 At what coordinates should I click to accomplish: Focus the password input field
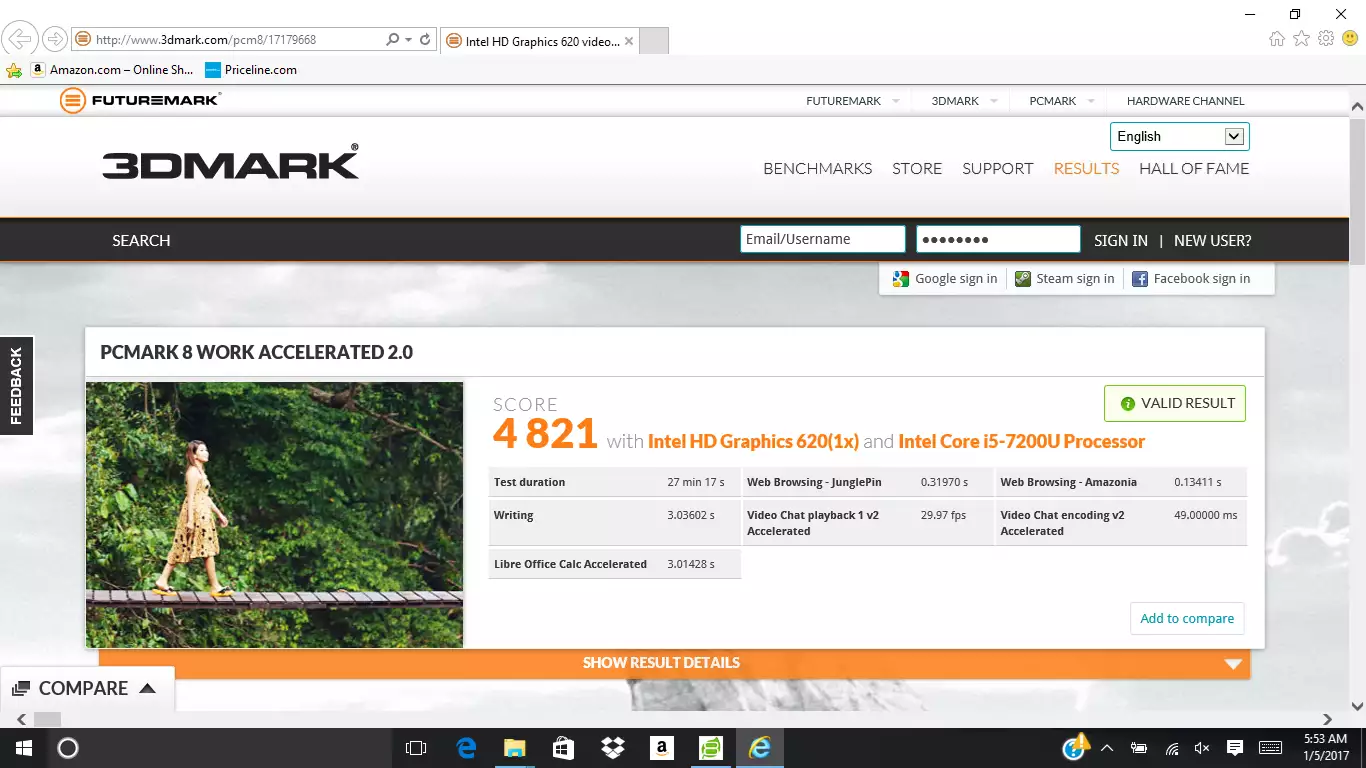(x=998, y=239)
